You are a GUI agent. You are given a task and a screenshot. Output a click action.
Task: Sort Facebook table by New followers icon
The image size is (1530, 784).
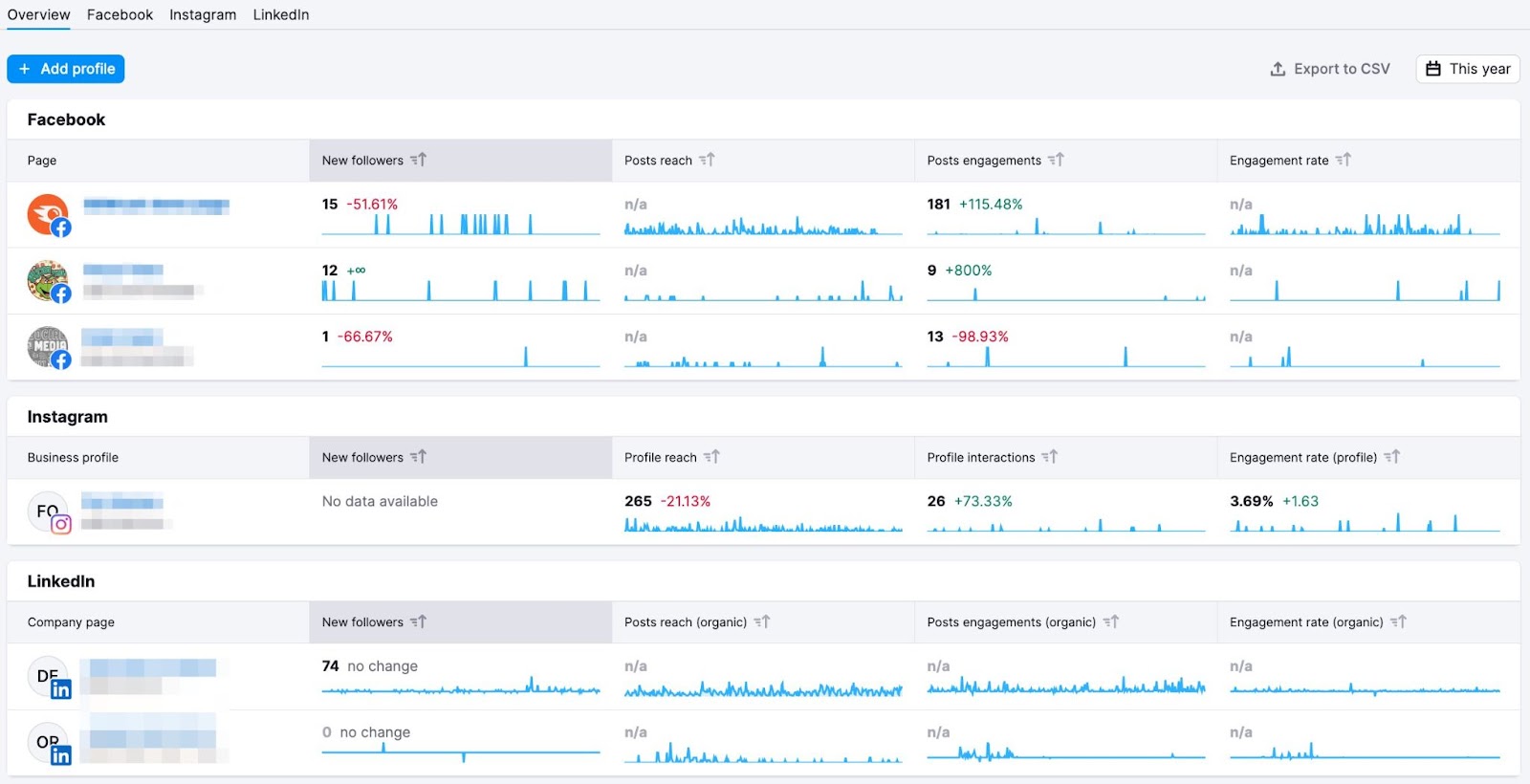click(x=418, y=160)
